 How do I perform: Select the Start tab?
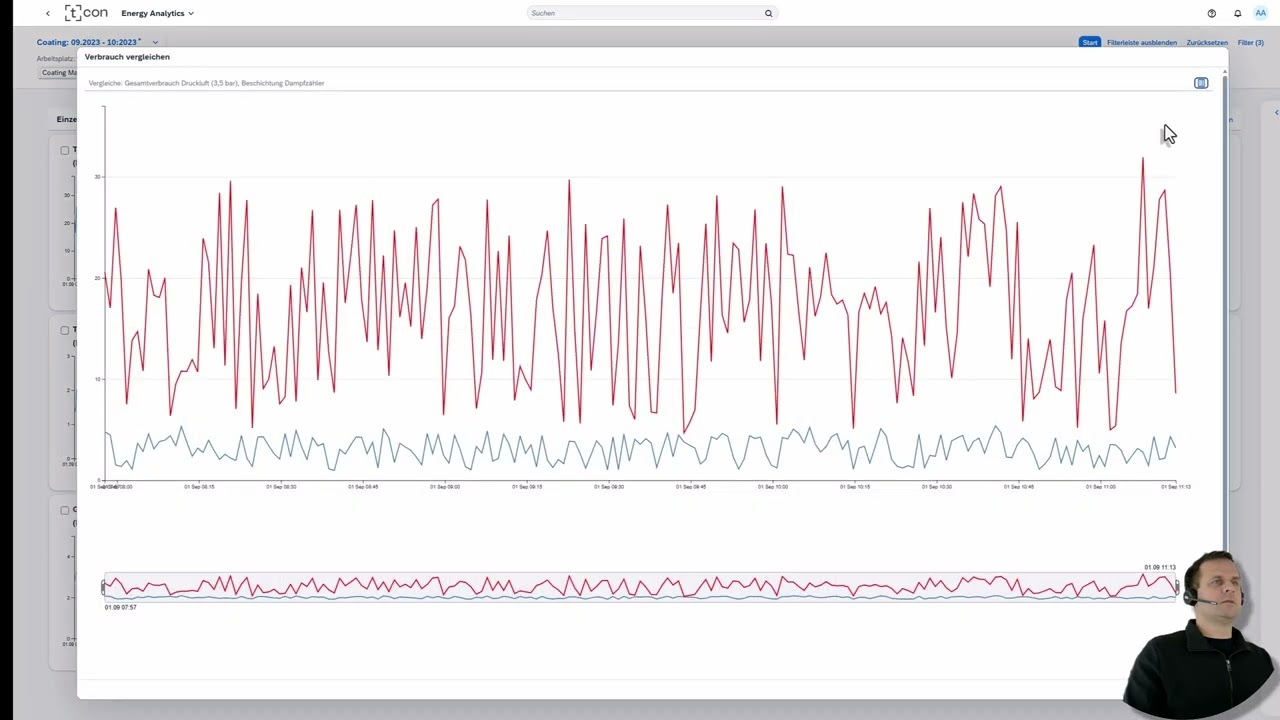1090,42
